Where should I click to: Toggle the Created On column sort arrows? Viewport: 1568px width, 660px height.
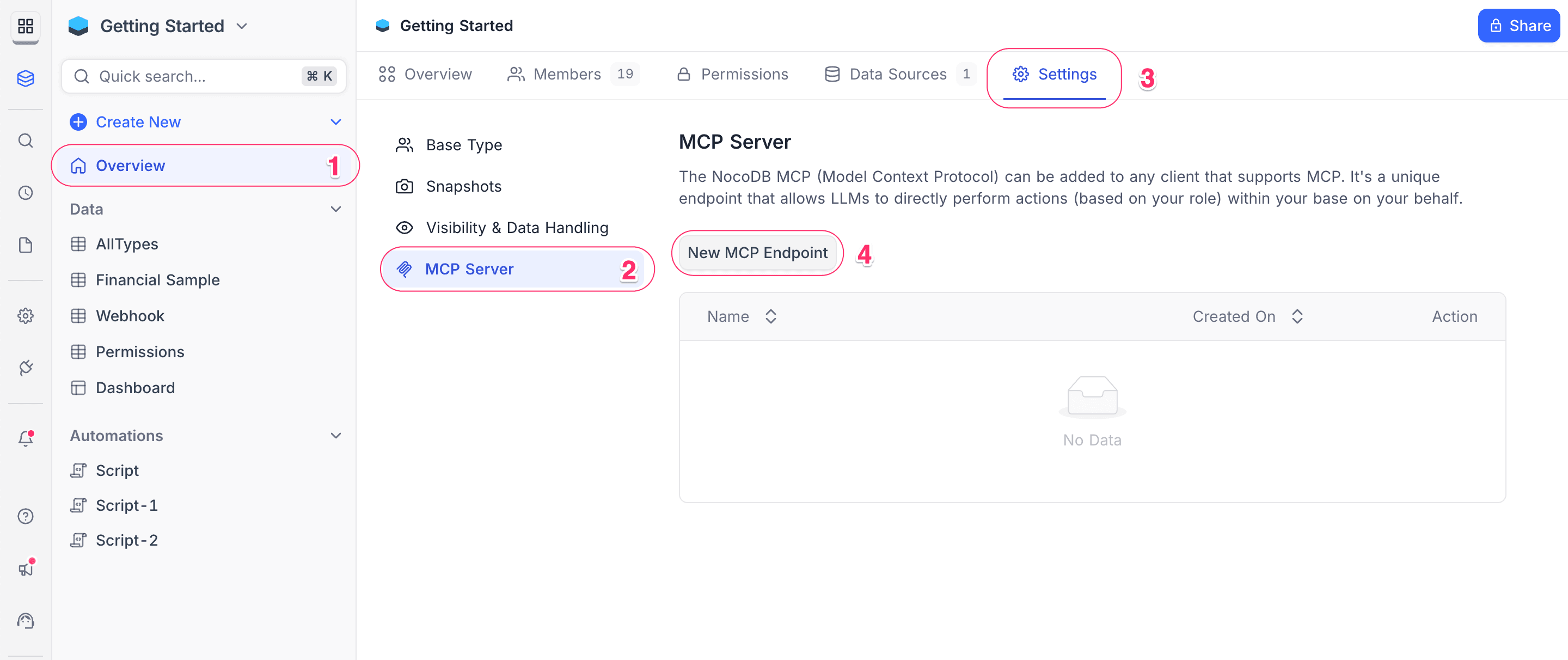pyautogui.click(x=1297, y=316)
